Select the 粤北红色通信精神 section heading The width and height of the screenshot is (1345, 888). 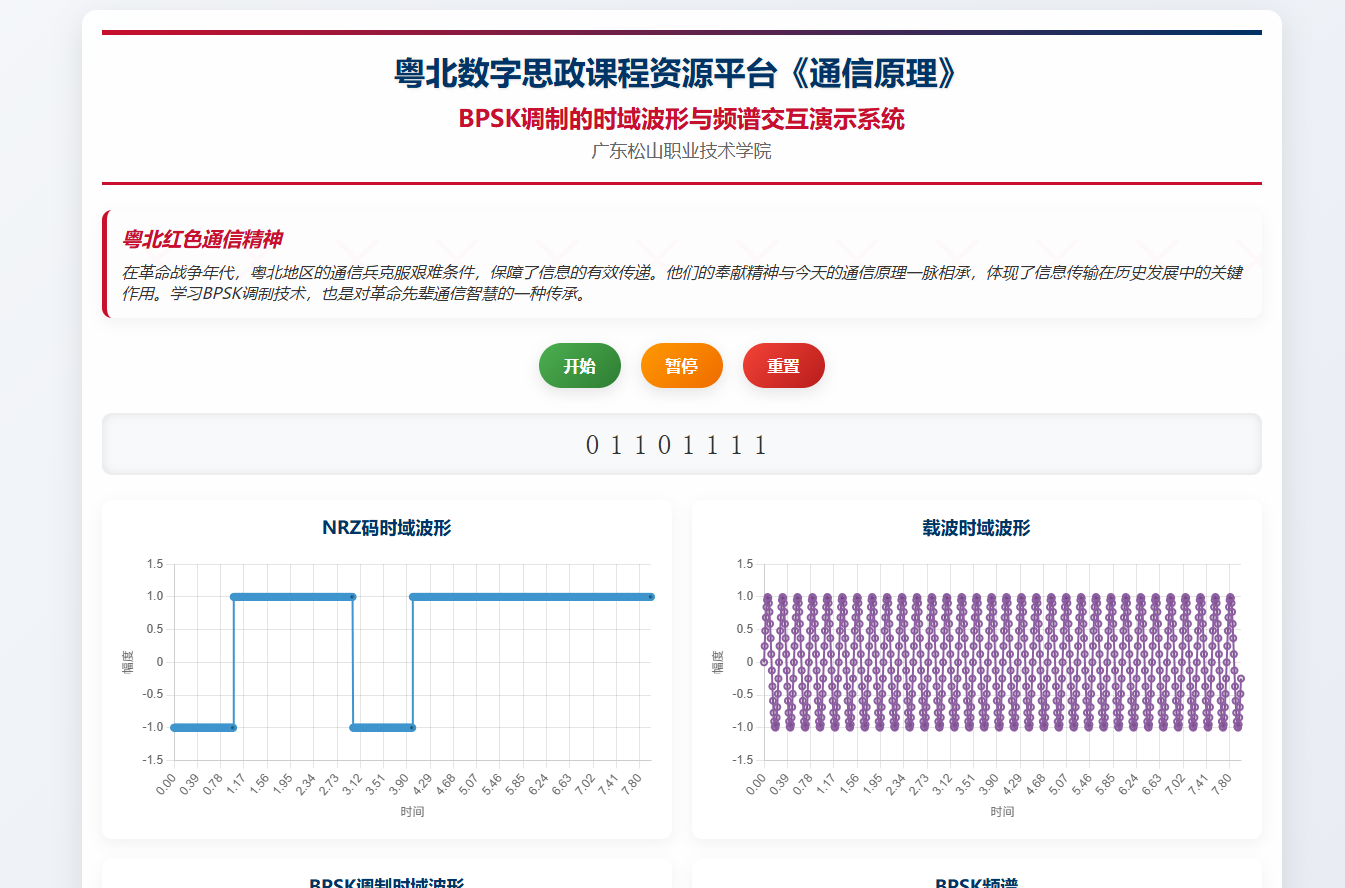(x=202, y=240)
